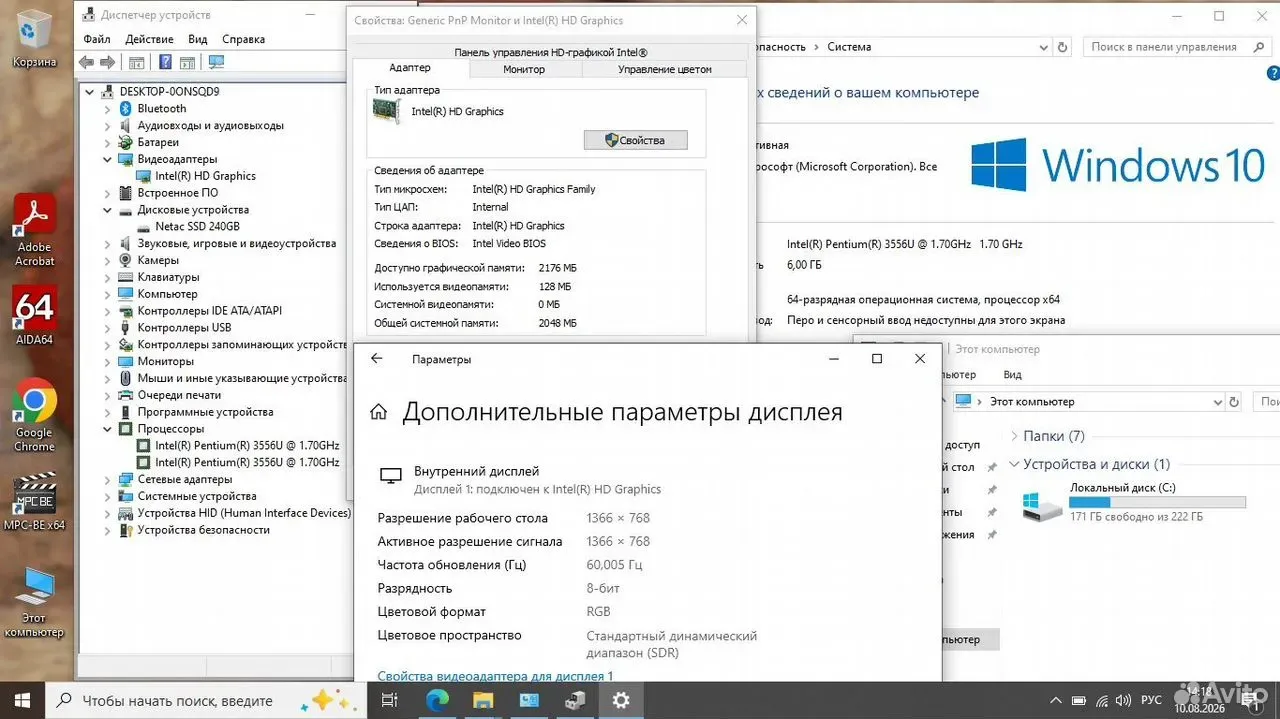
Task: Go back using the Settings window arrow
Action: tap(377, 359)
